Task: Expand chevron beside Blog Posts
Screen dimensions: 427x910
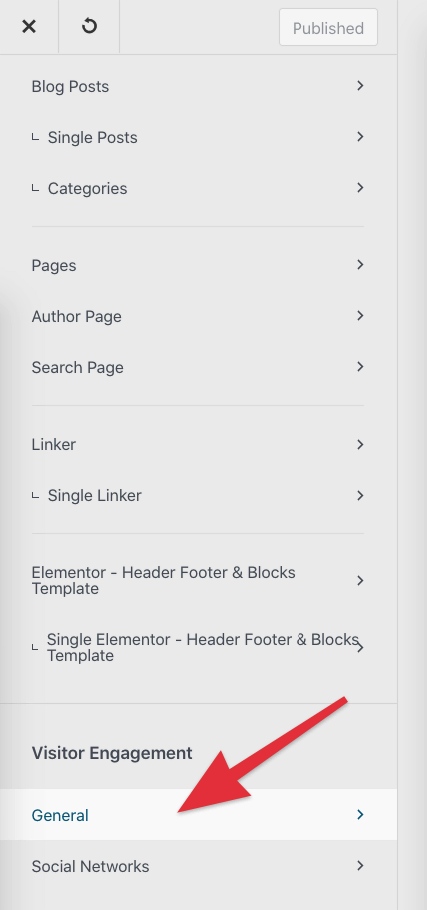Action: 360,86
